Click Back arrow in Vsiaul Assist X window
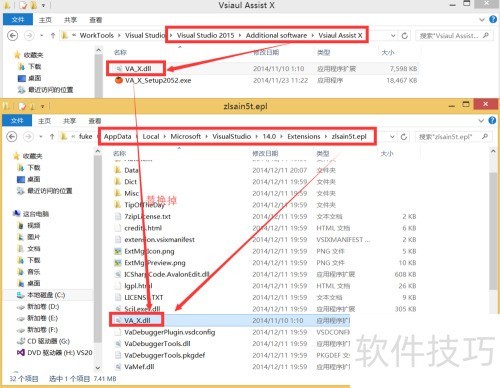500x388 pixels. (x=13, y=35)
